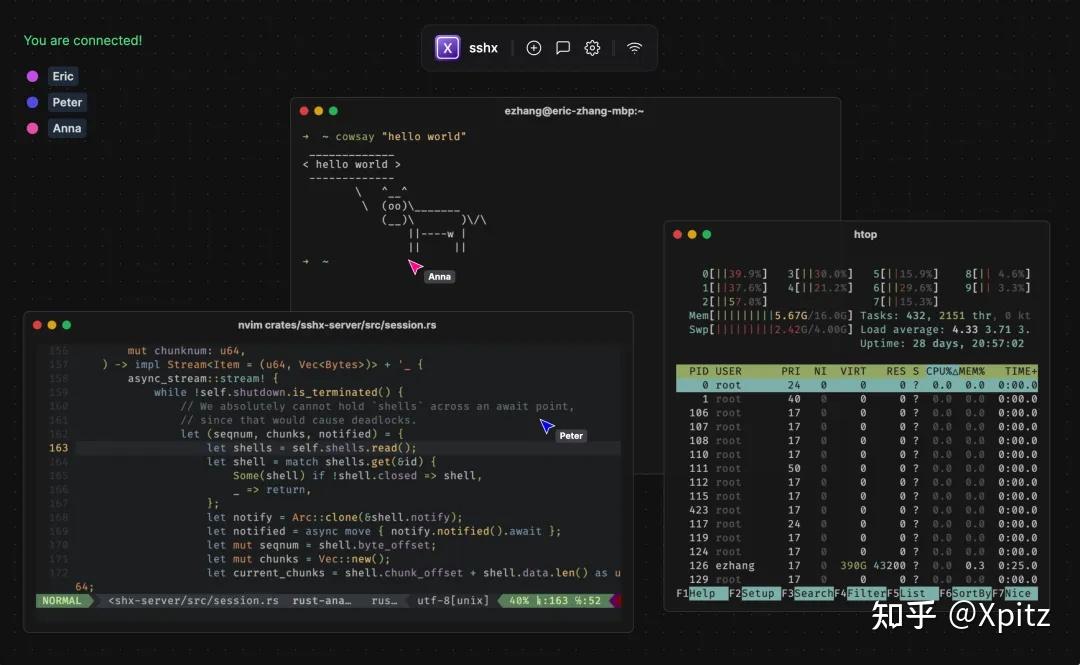
Task: Click the session.rs filename in nvim status
Action: [193, 600]
